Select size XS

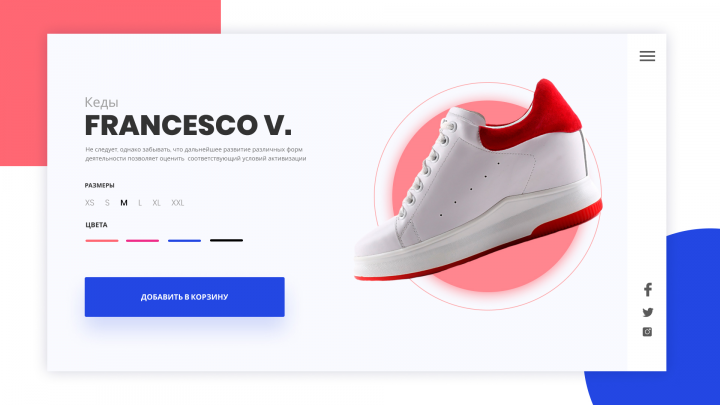[x=90, y=203]
